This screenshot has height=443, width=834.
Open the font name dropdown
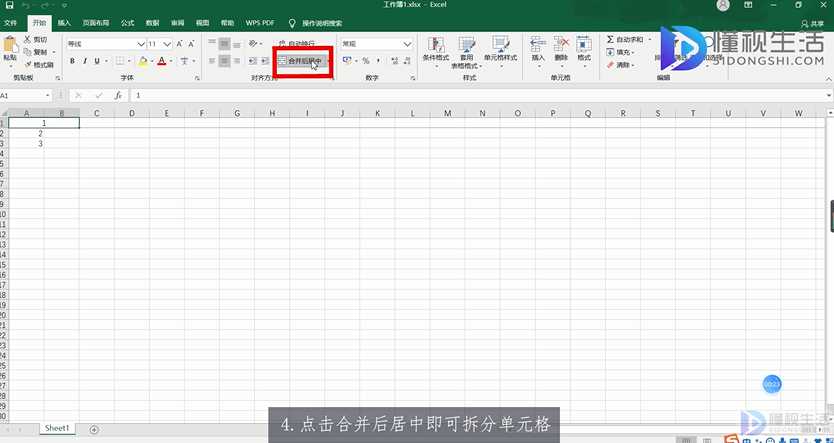(x=140, y=44)
